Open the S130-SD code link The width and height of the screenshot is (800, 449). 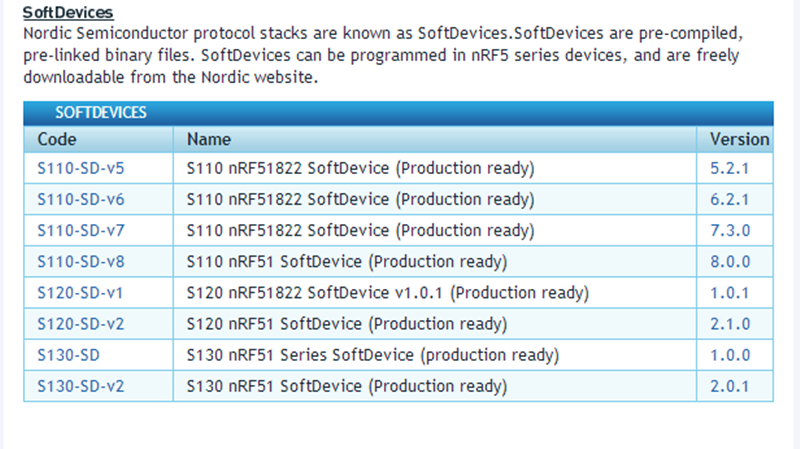[x=68, y=355]
